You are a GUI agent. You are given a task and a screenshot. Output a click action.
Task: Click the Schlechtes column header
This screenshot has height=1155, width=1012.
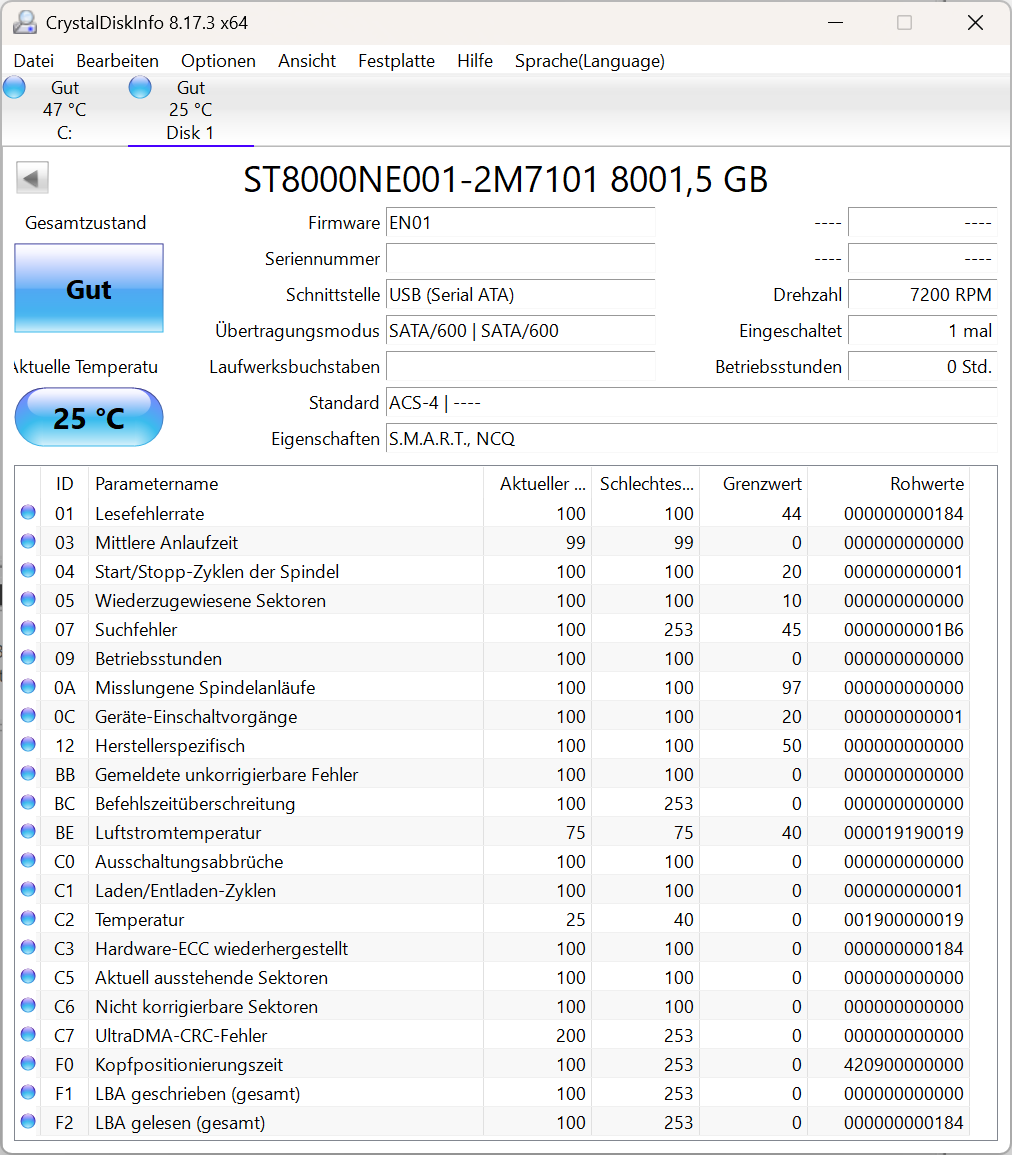pyautogui.click(x=646, y=484)
